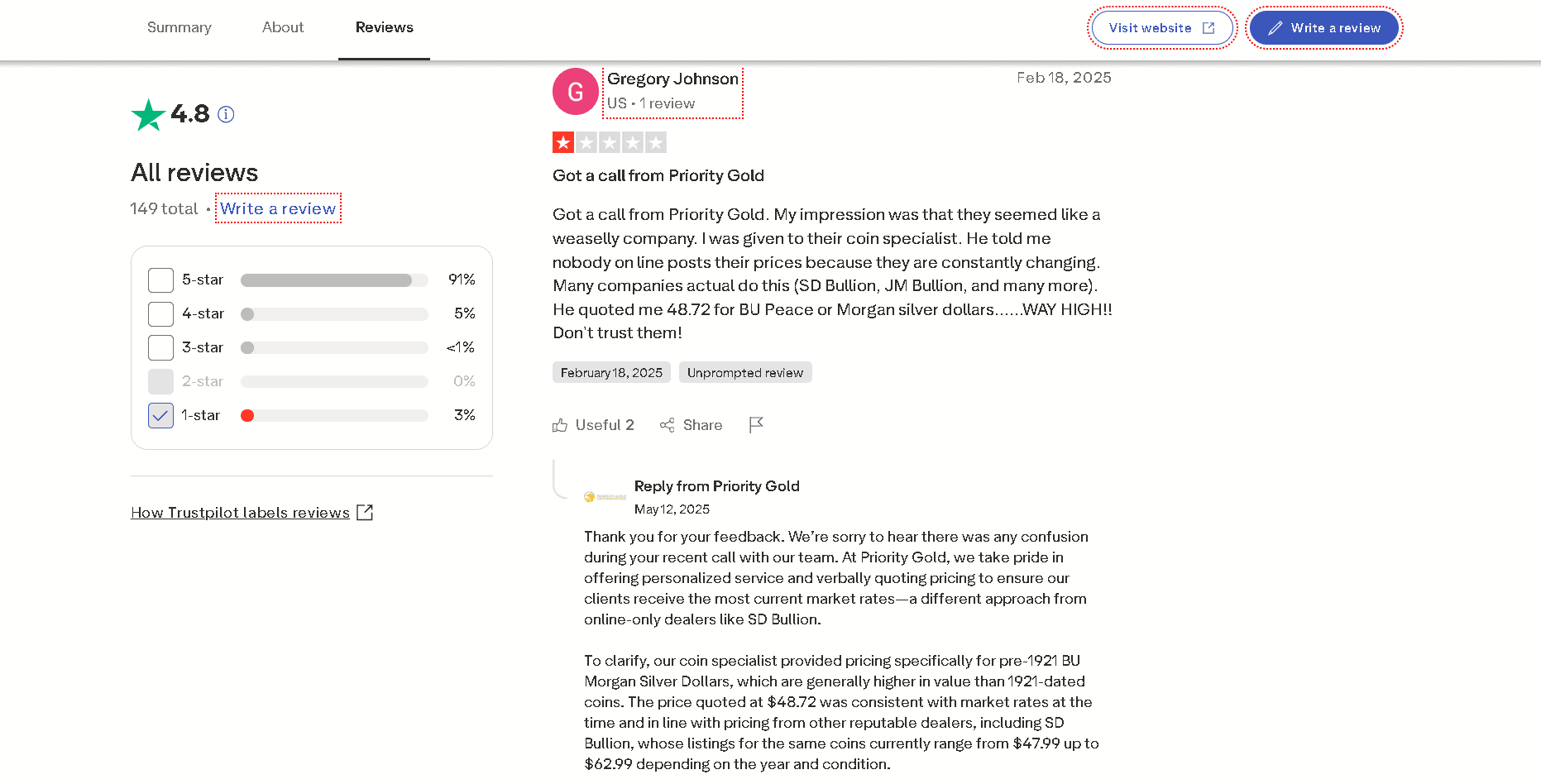Click the external link icon after Trustpilot labels

pyautogui.click(x=365, y=513)
